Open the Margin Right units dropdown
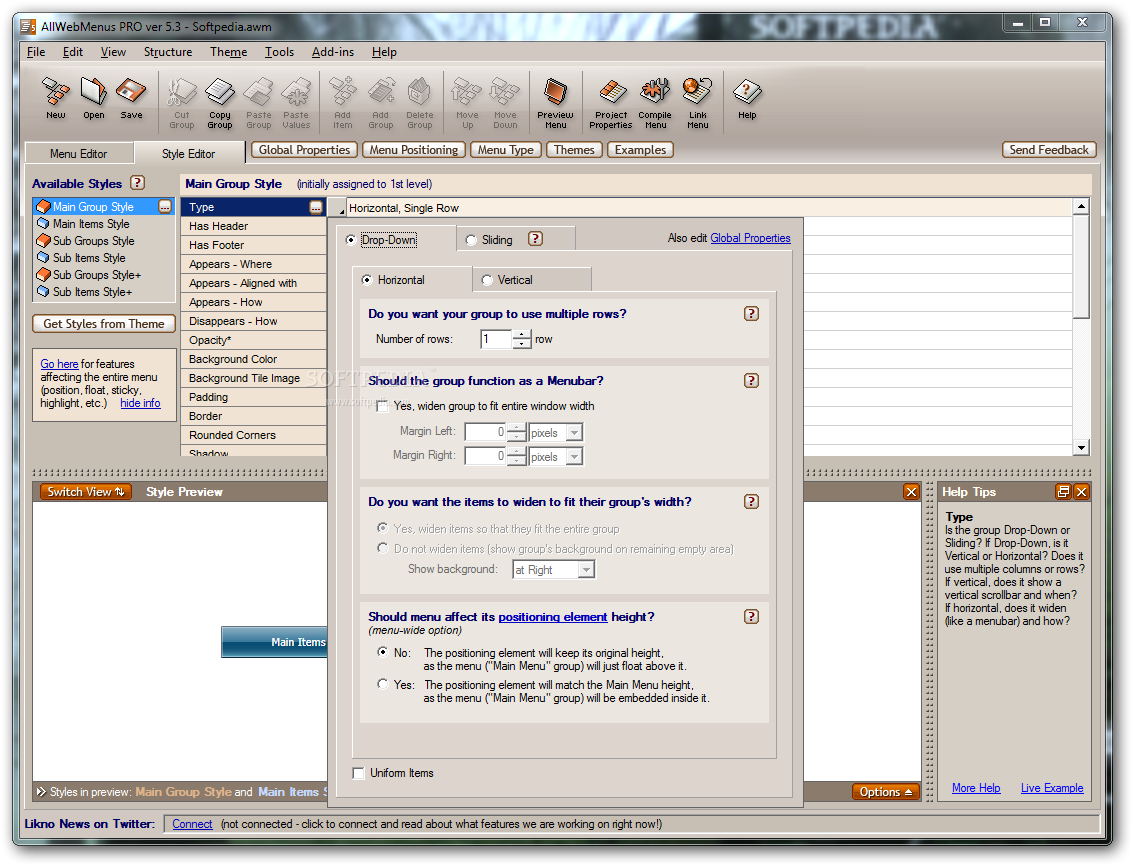 click(x=574, y=456)
